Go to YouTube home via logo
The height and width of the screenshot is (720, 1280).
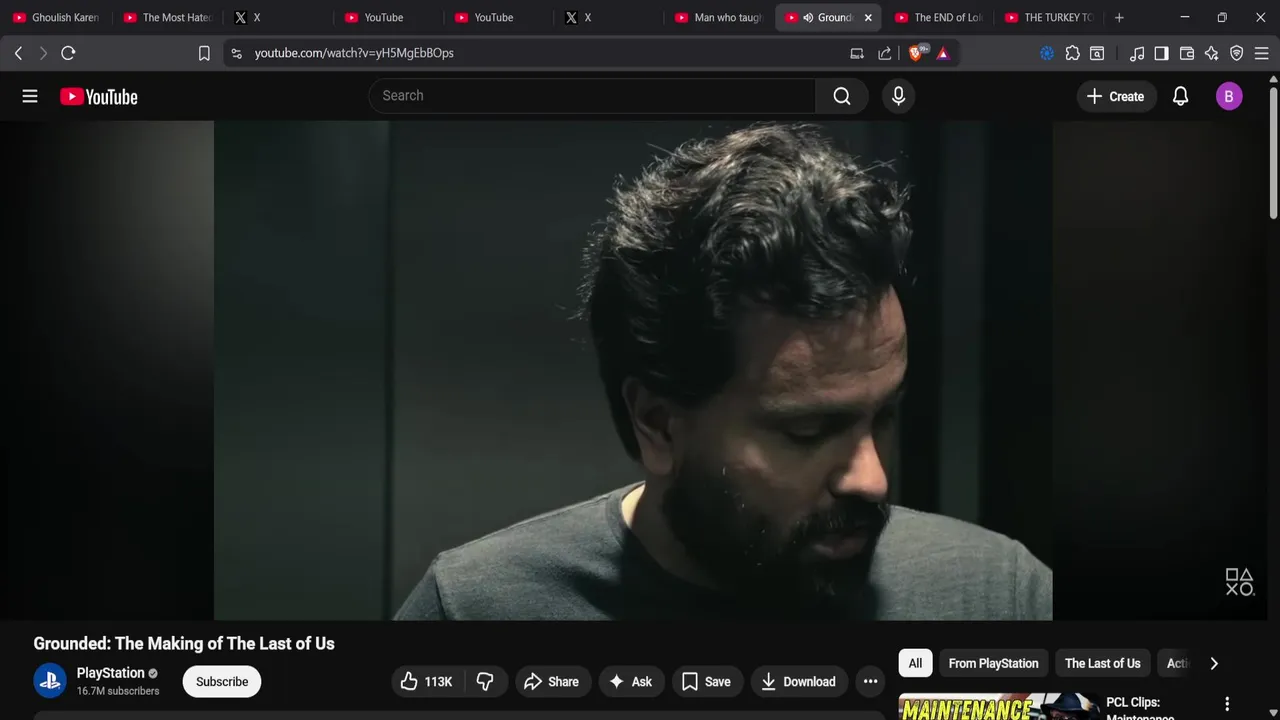(x=99, y=97)
